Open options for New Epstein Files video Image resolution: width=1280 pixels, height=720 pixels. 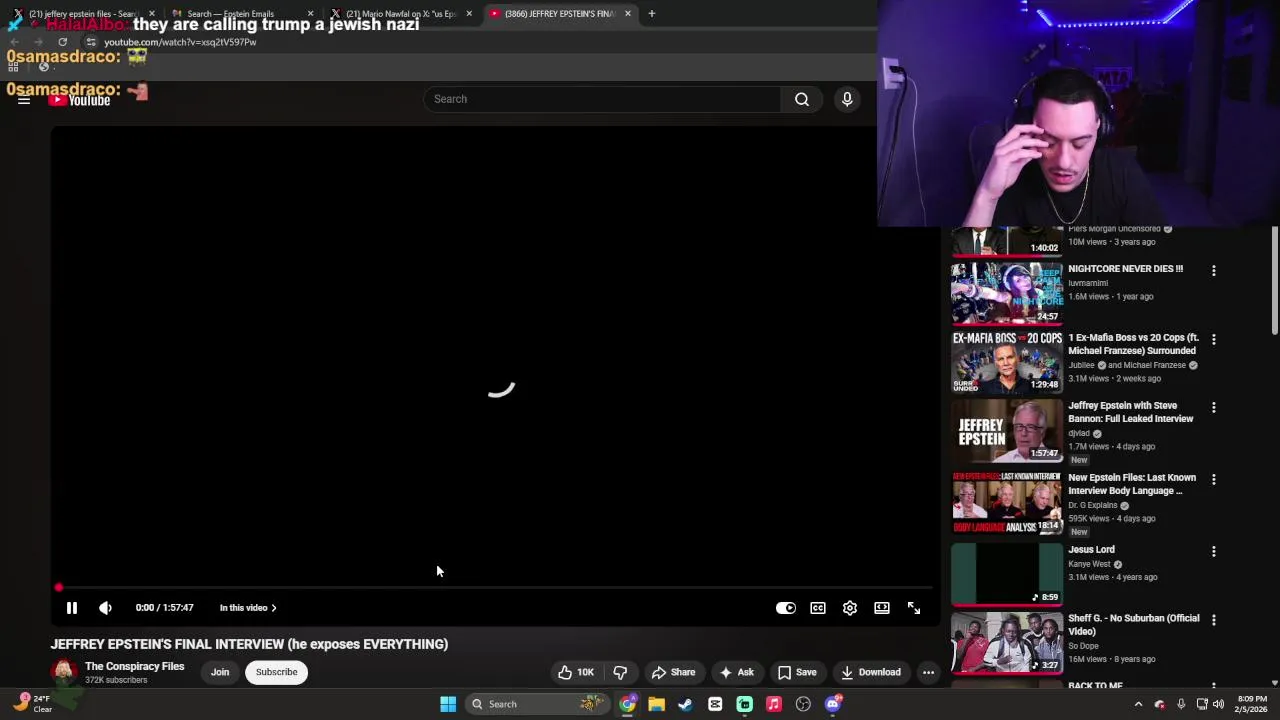click(x=1214, y=480)
